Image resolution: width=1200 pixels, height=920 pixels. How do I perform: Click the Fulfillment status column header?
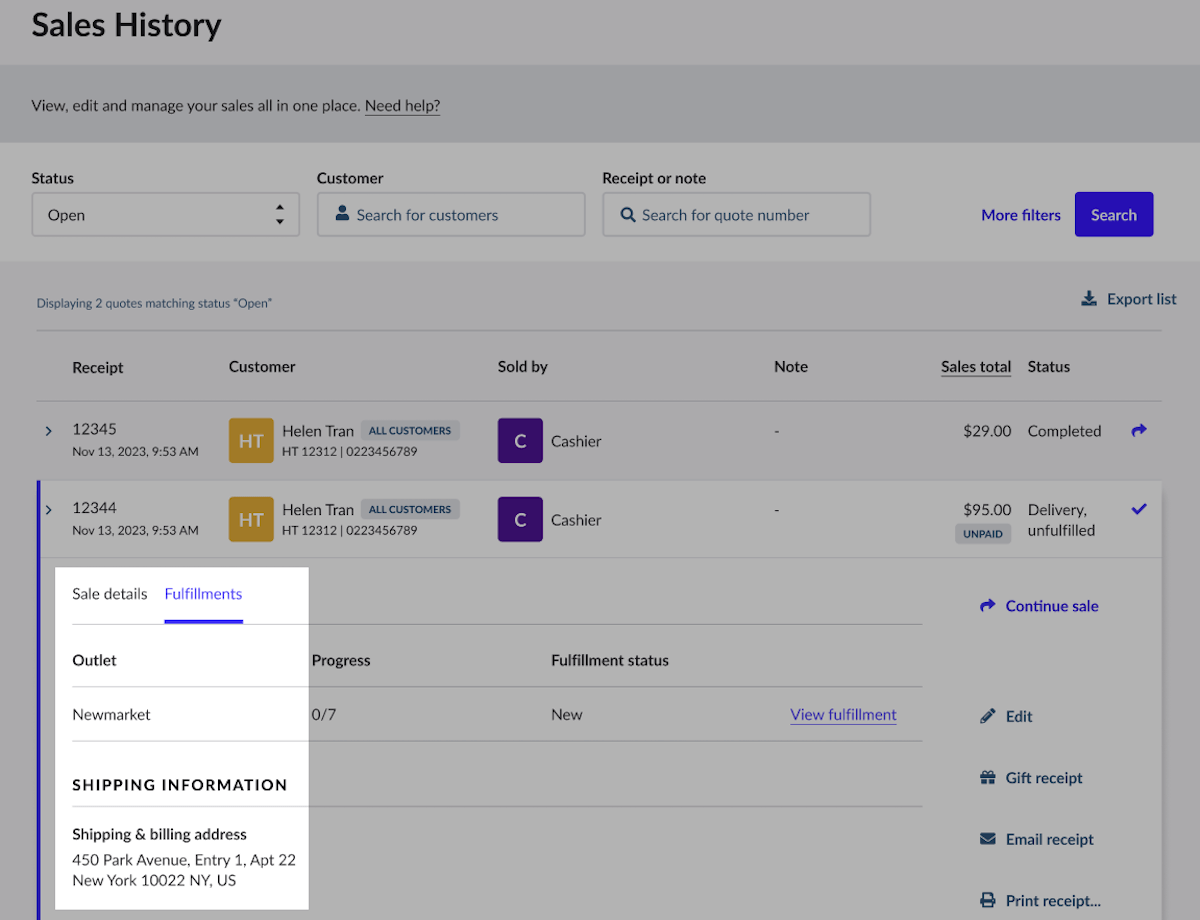[610, 661]
